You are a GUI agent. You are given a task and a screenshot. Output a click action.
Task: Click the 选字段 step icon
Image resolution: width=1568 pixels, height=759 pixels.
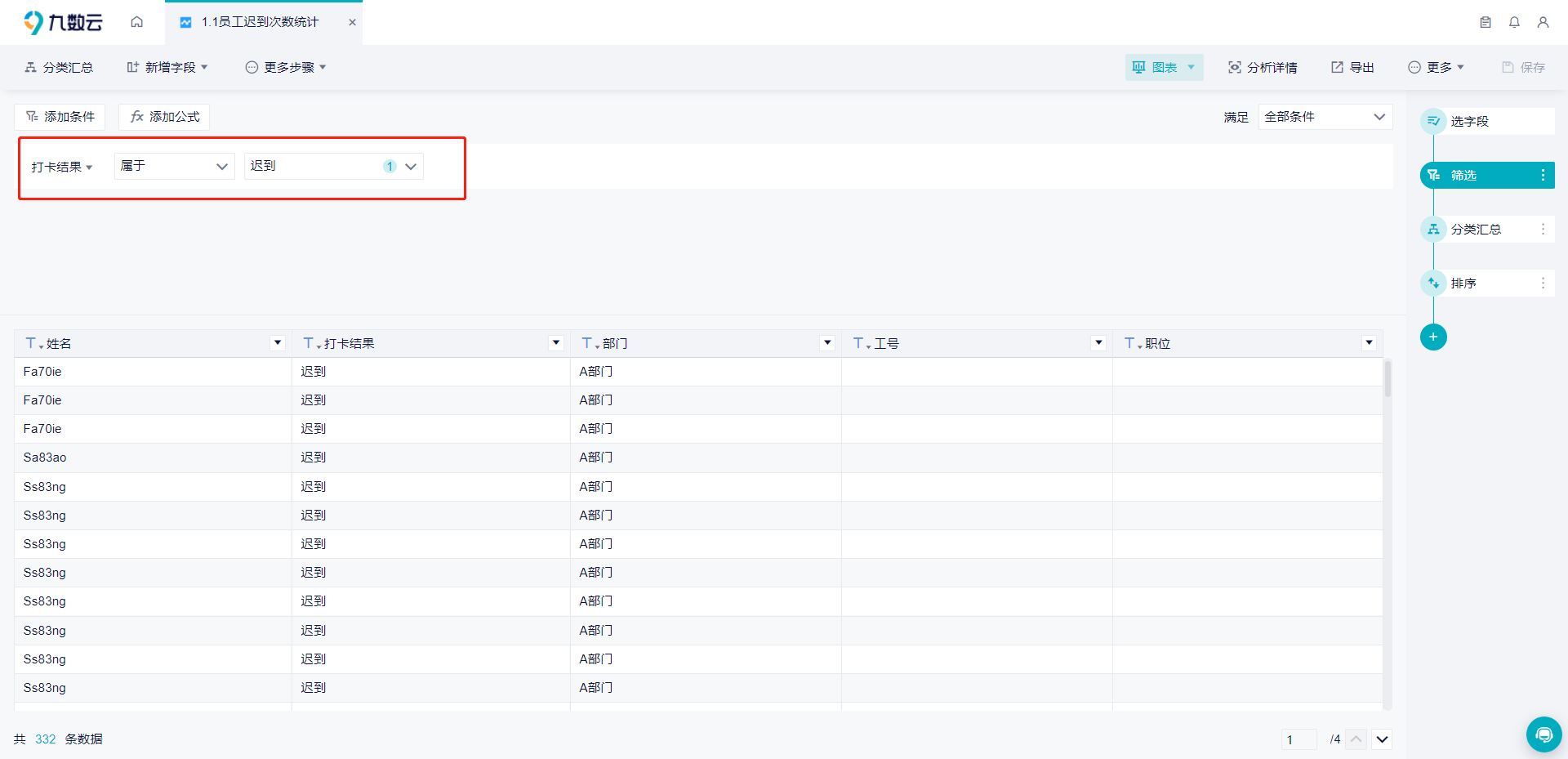point(1433,121)
